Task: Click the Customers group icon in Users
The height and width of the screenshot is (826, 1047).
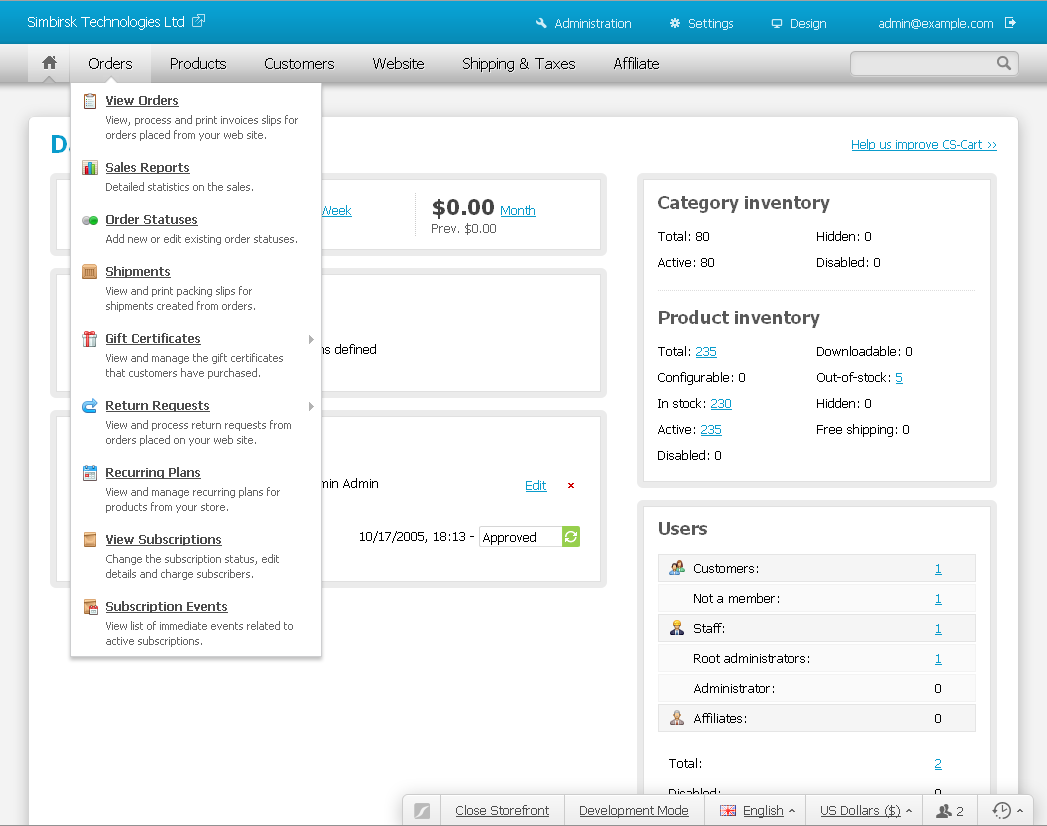Action: coord(677,568)
